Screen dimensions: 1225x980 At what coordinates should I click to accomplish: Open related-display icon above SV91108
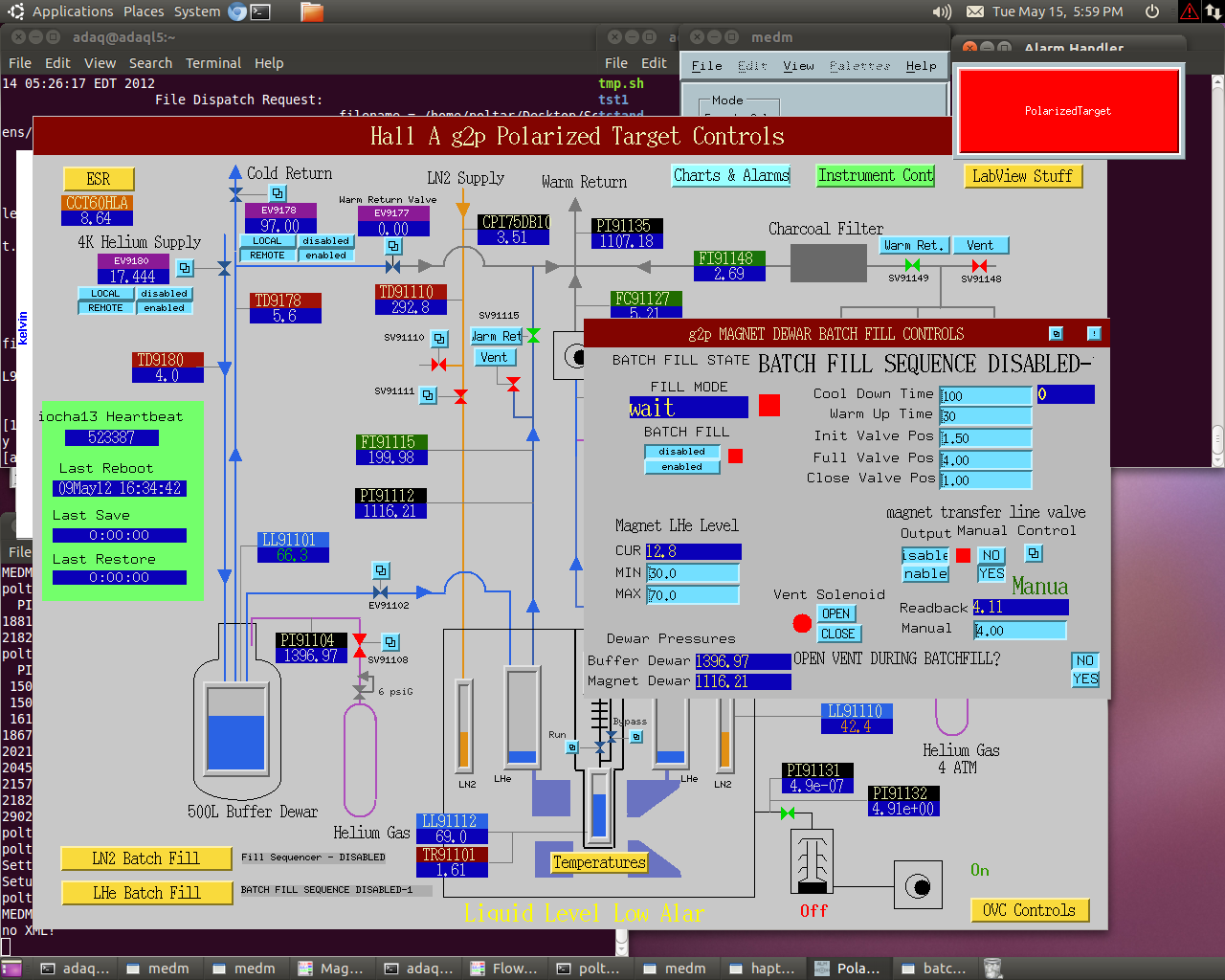[390, 642]
